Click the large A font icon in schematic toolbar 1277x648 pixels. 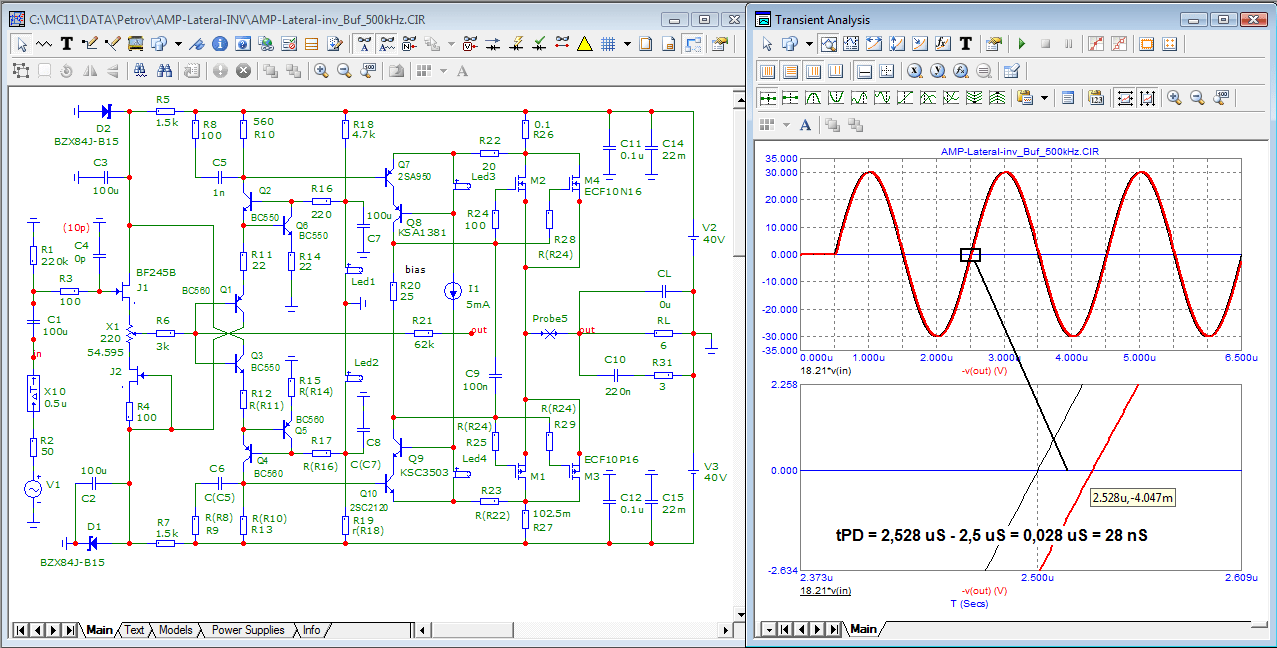[x=462, y=71]
